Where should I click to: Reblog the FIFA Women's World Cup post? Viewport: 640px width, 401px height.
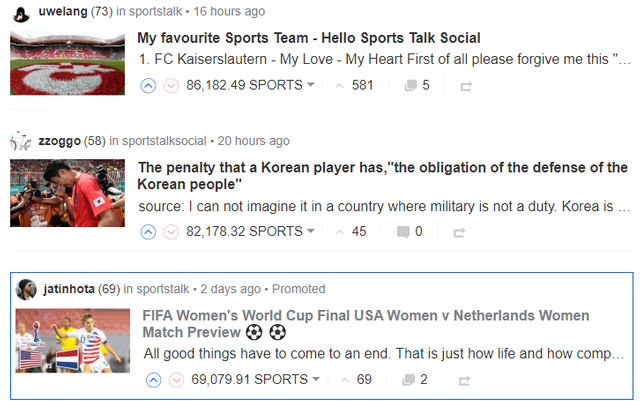tap(464, 381)
